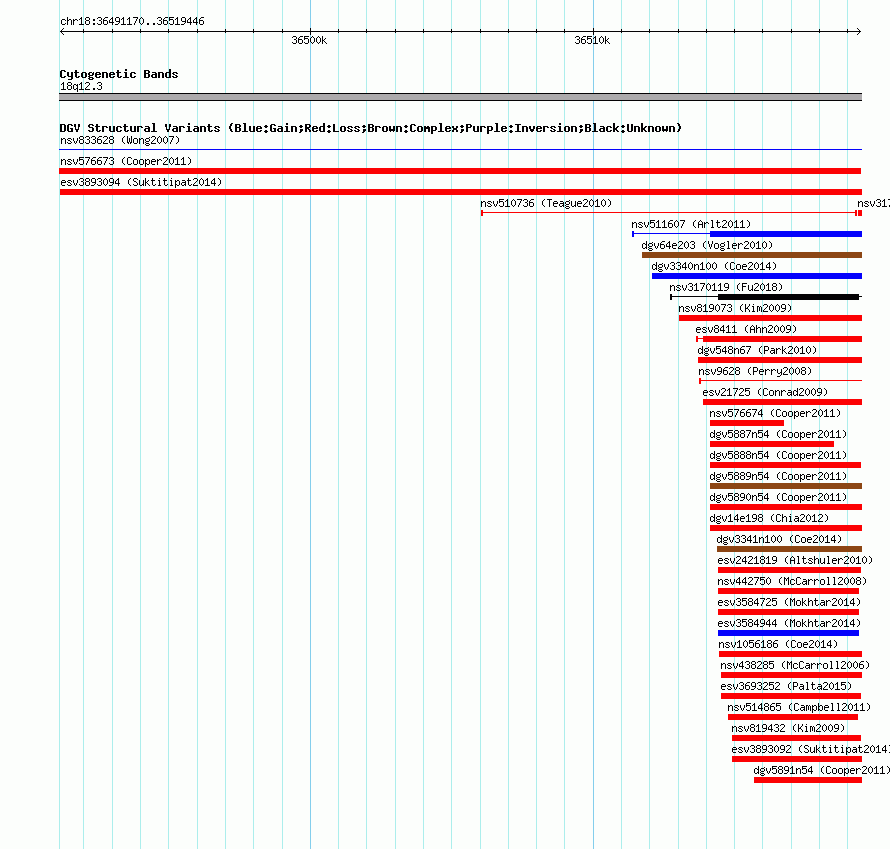Viewport: 890px width, 849px height.
Task: Click the blue esv3584944 gain bar
Action: point(788,633)
